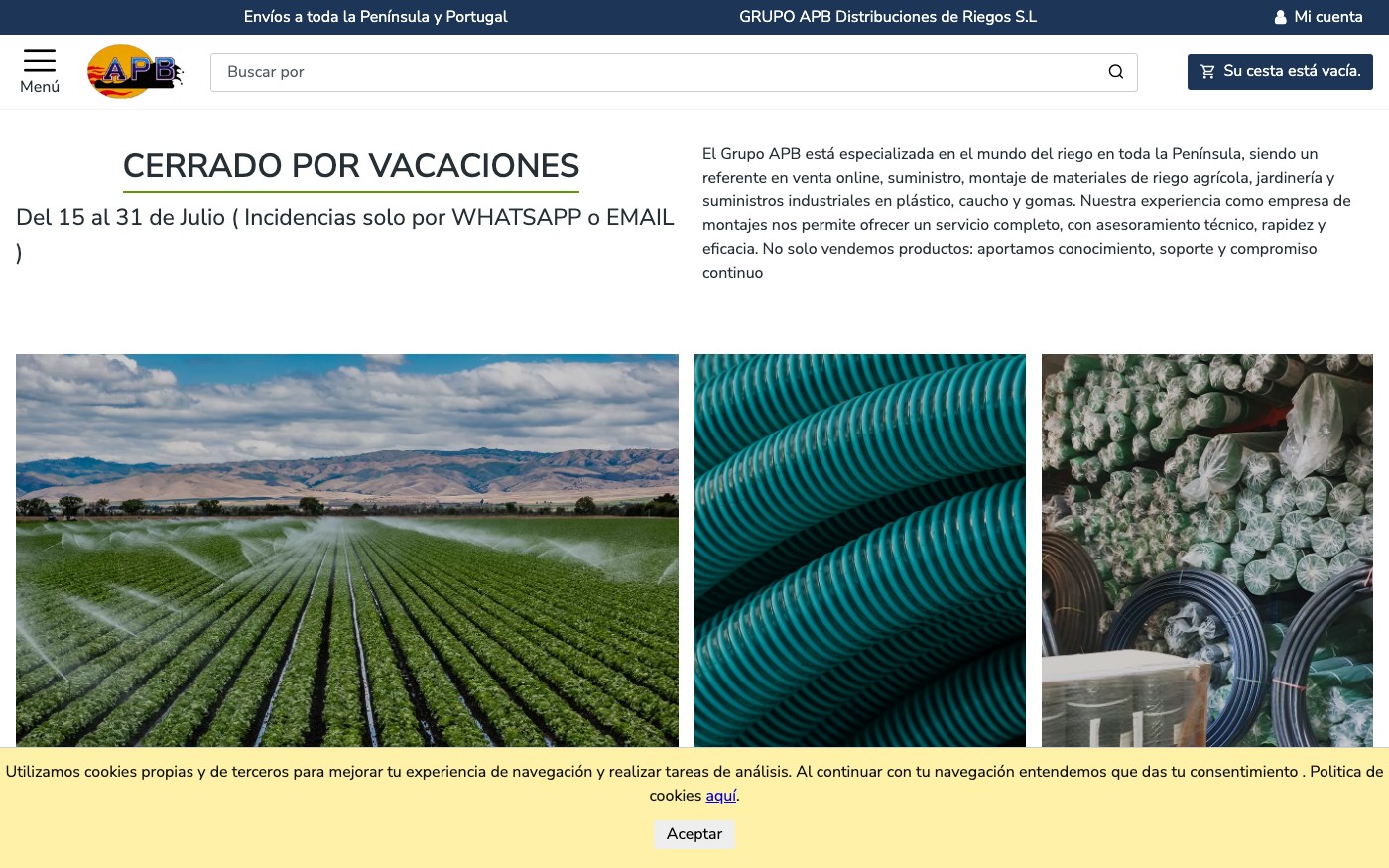Viewport: 1389px width, 868px height.
Task: Click the green corrugated hose image
Action: click(x=860, y=551)
